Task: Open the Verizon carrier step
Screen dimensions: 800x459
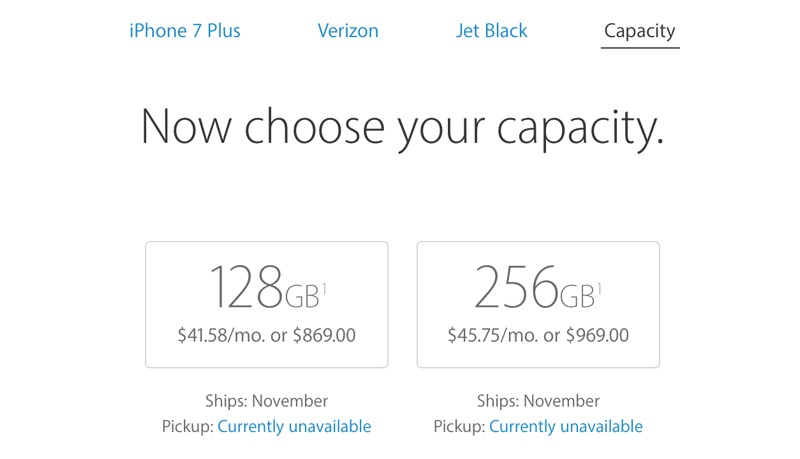Action: [348, 30]
